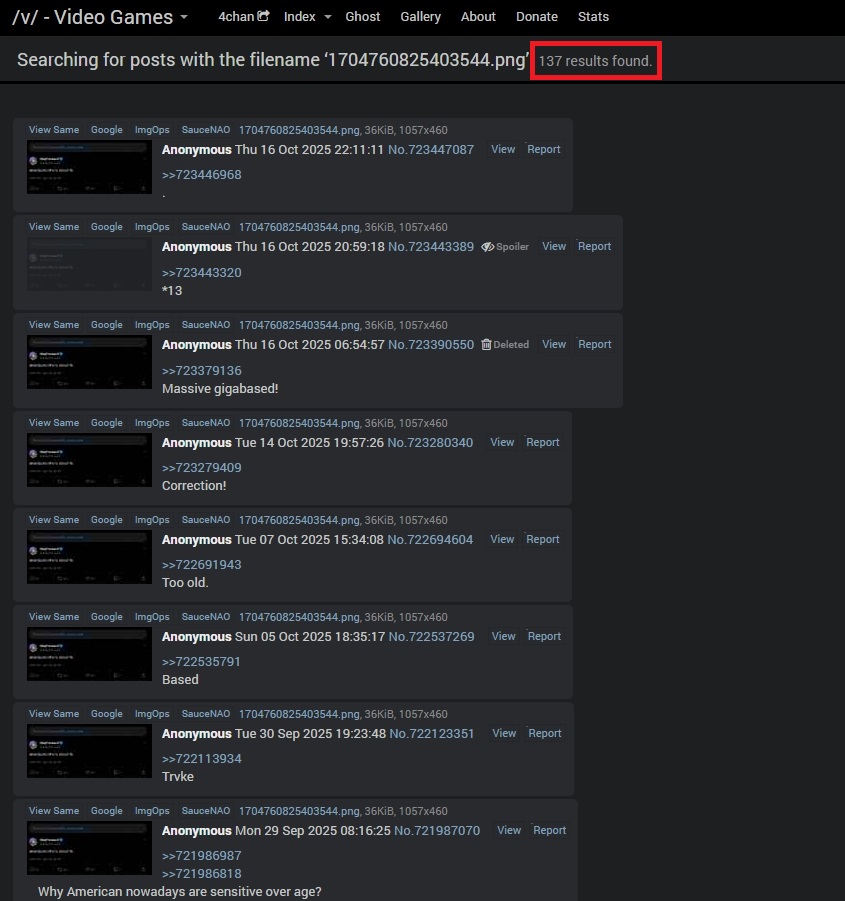845x901 pixels.
Task: Click the Spoiler eye icon on post 723443389
Action: pyautogui.click(x=487, y=247)
